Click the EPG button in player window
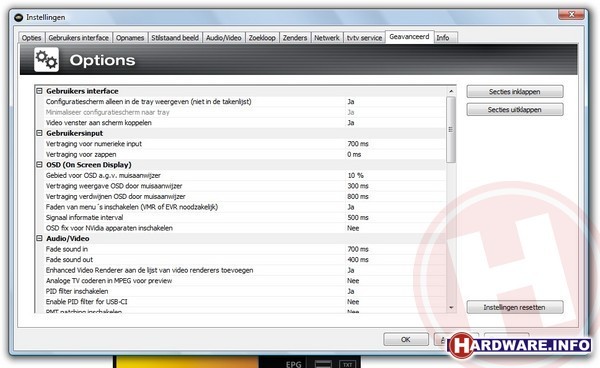600x368 pixels. click(x=293, y=364)
